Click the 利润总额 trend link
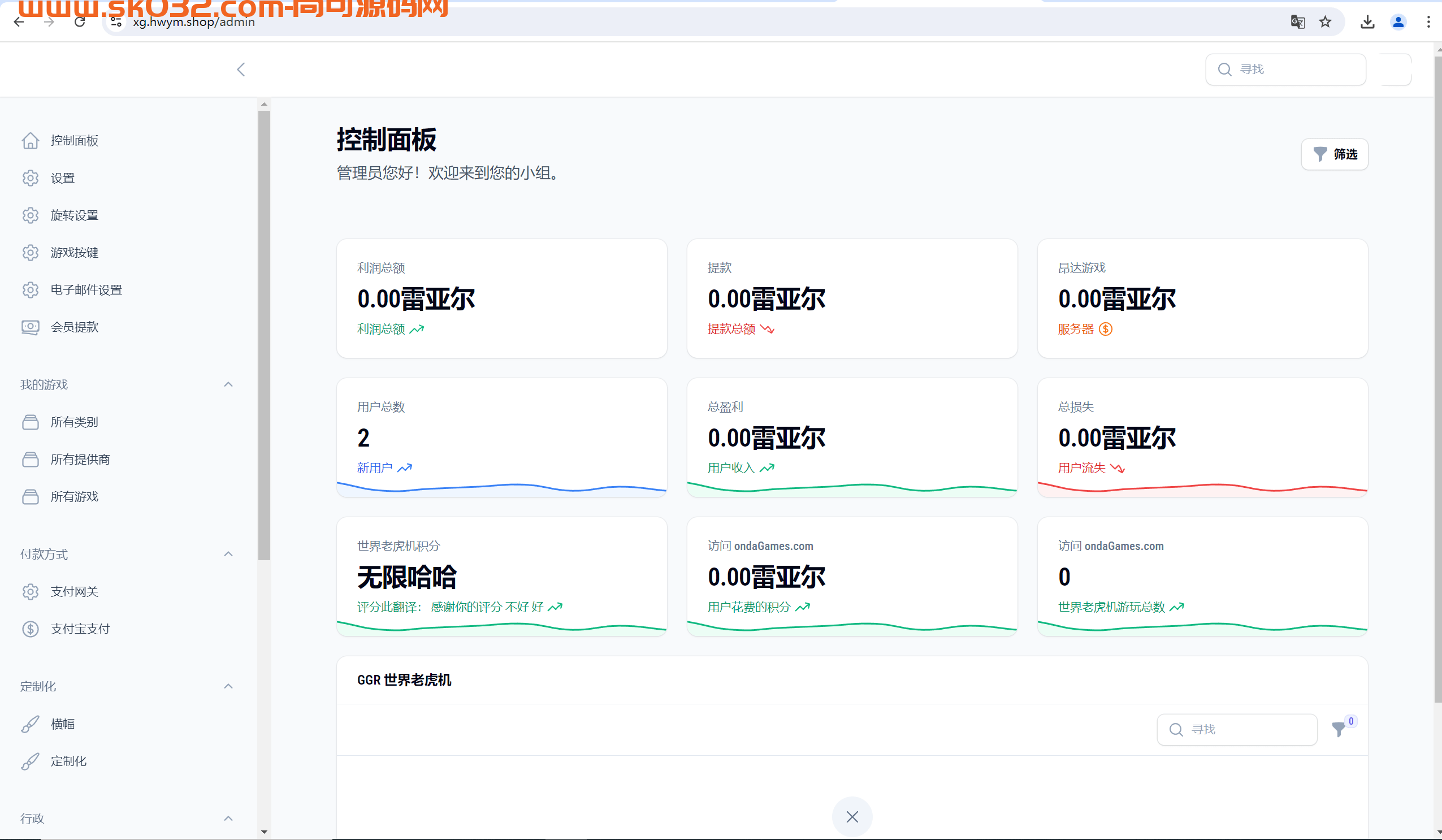The width and height of the screenshot is (1442, 840). 390,329
